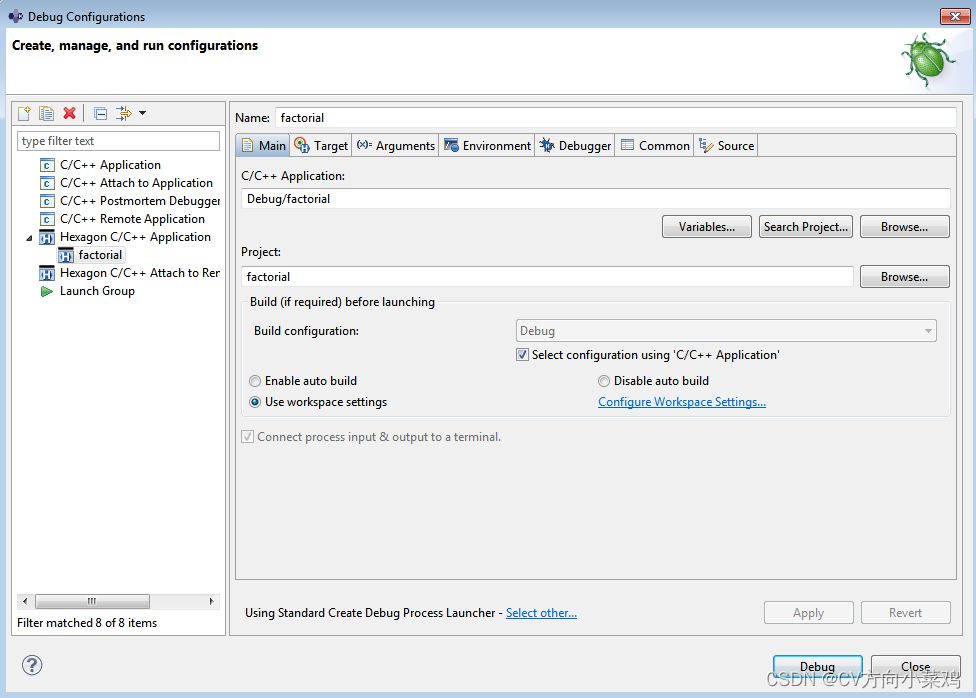
Task: Select Enable auto build radio button
Action: point(255,381)
